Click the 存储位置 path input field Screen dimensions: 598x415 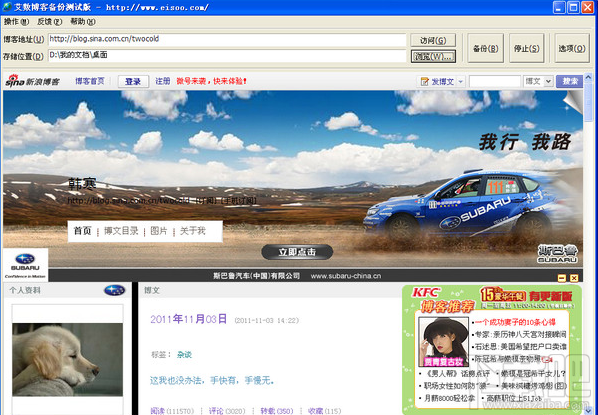(x=227, y=56)
